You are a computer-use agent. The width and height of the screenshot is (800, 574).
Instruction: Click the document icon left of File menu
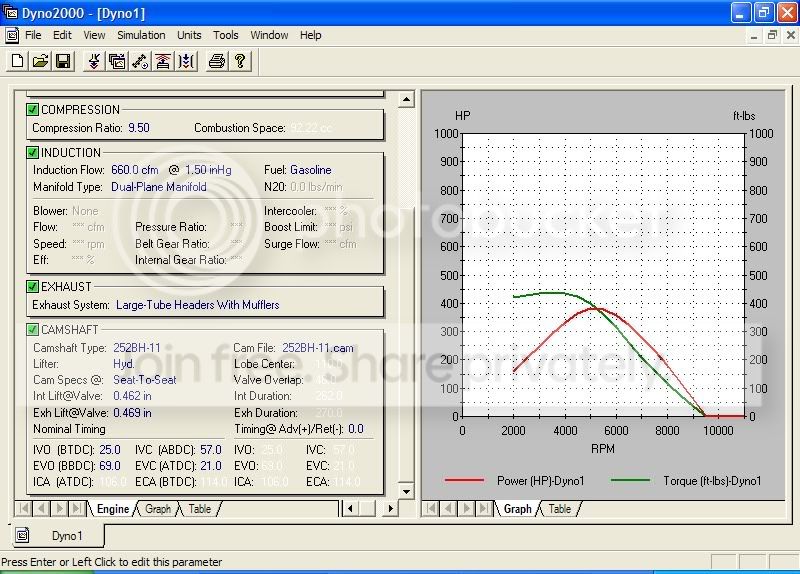[x=12, y=35]
